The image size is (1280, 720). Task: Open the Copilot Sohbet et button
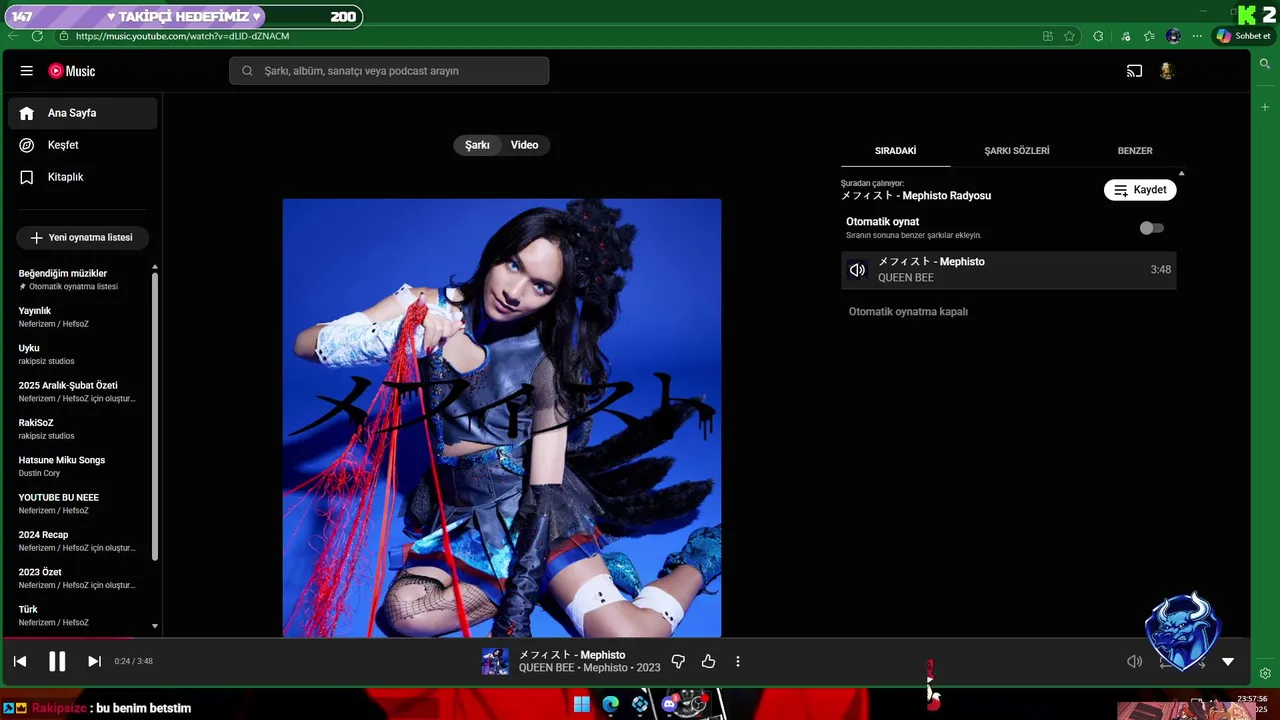pyautogui.click(x=1242, y=36)
